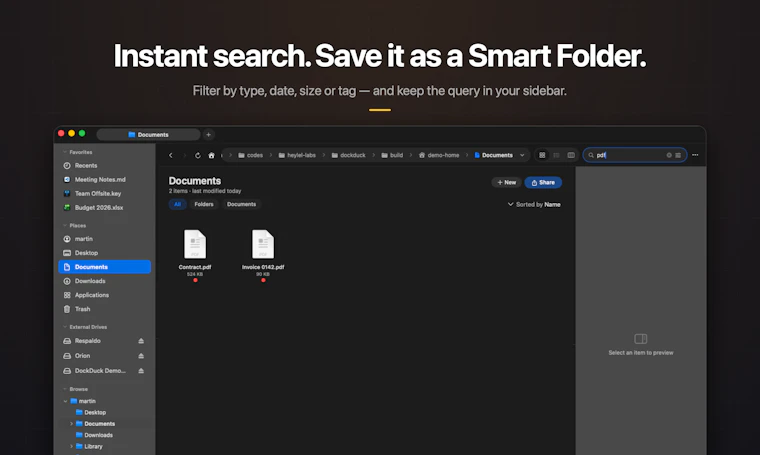Image resolution: width=760 pixels, height=455 pixels.
Task: Add a new tab with plus button
Action: click(x=208, y=135)
